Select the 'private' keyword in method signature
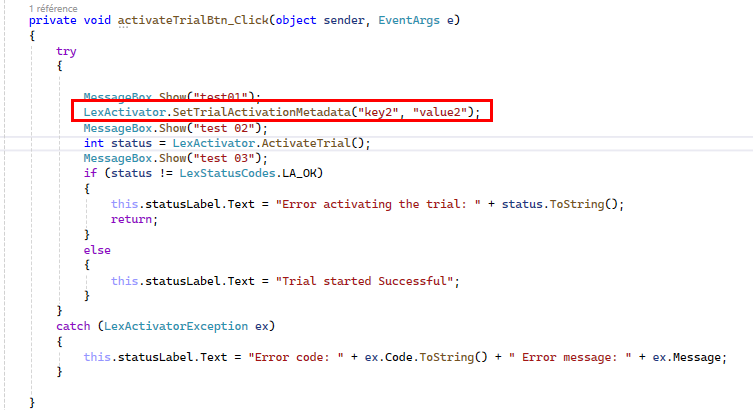The image size is (753, 410). coord(52,20)
